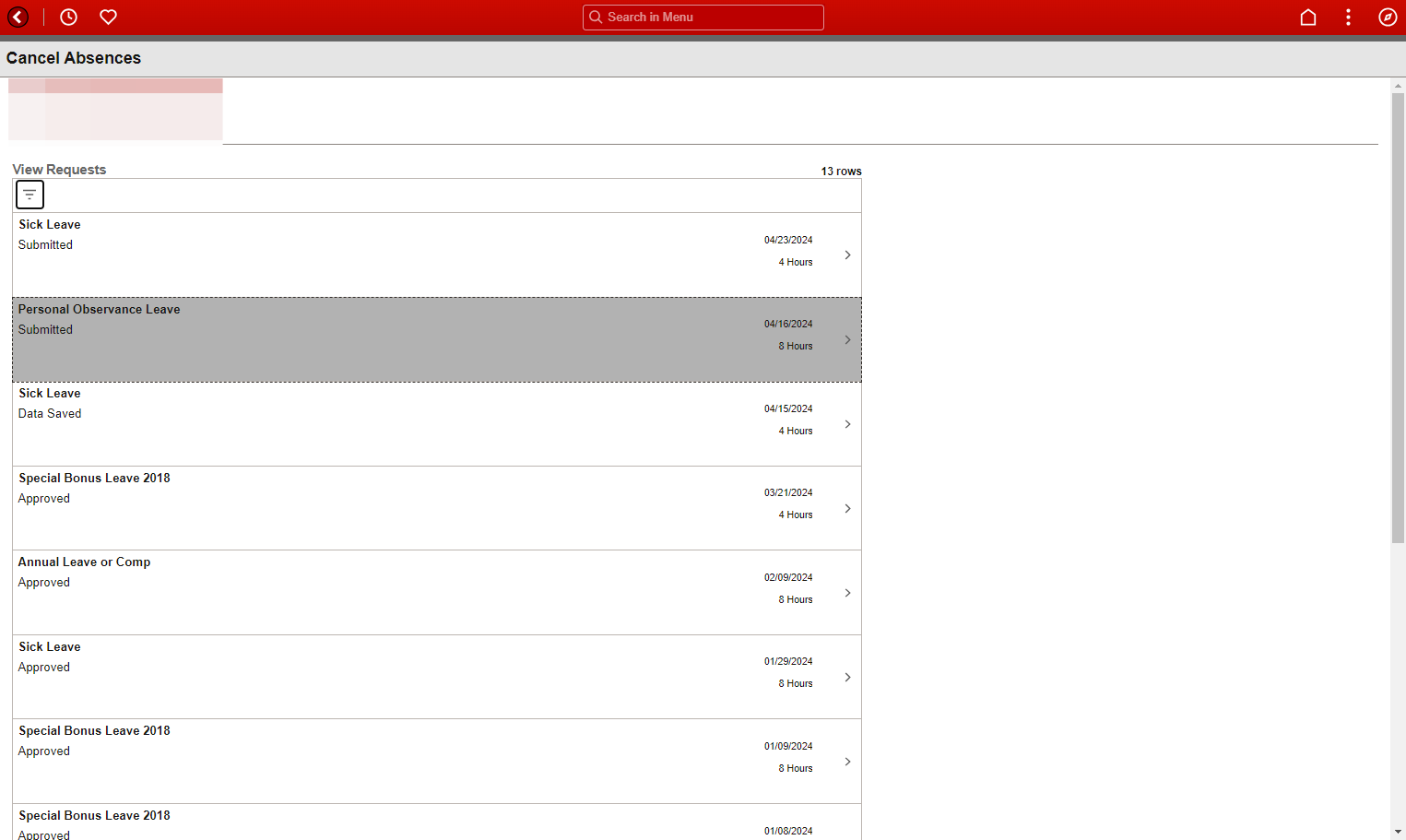This screenshot has width=1406, height=840.
Task: Focus the Search in Menu field
Action: point(703,17)
